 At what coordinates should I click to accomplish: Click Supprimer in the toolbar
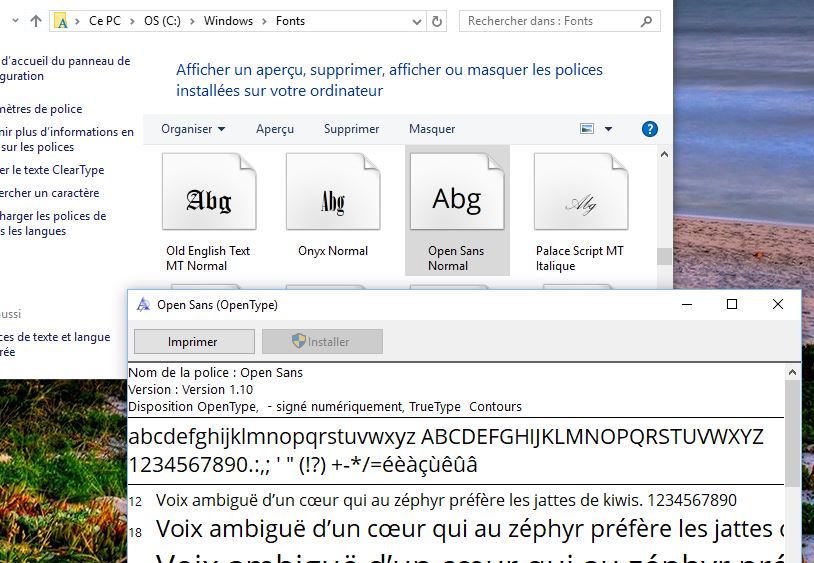click(351, 129)
